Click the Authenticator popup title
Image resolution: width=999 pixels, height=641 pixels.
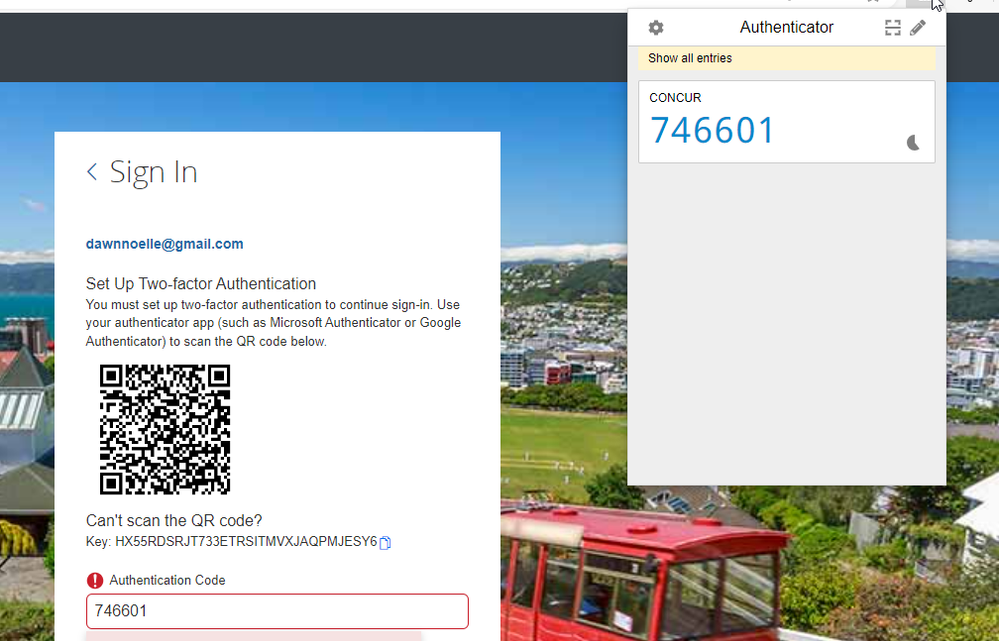(786, 27)
